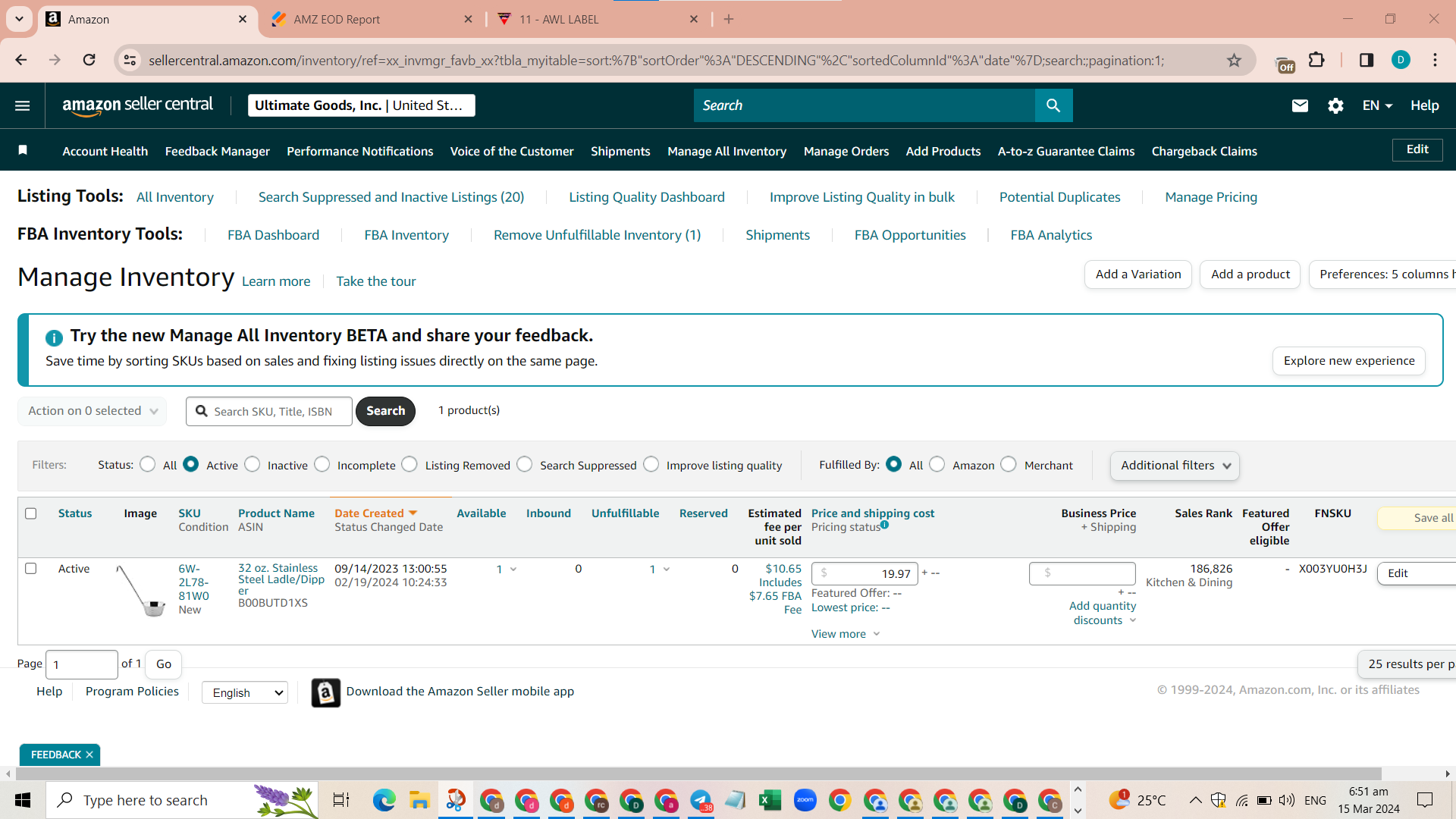The width and height of the screenshot is (1456, 819).
Task: Go back with the browser back arrow
Action: click(21, 60)
